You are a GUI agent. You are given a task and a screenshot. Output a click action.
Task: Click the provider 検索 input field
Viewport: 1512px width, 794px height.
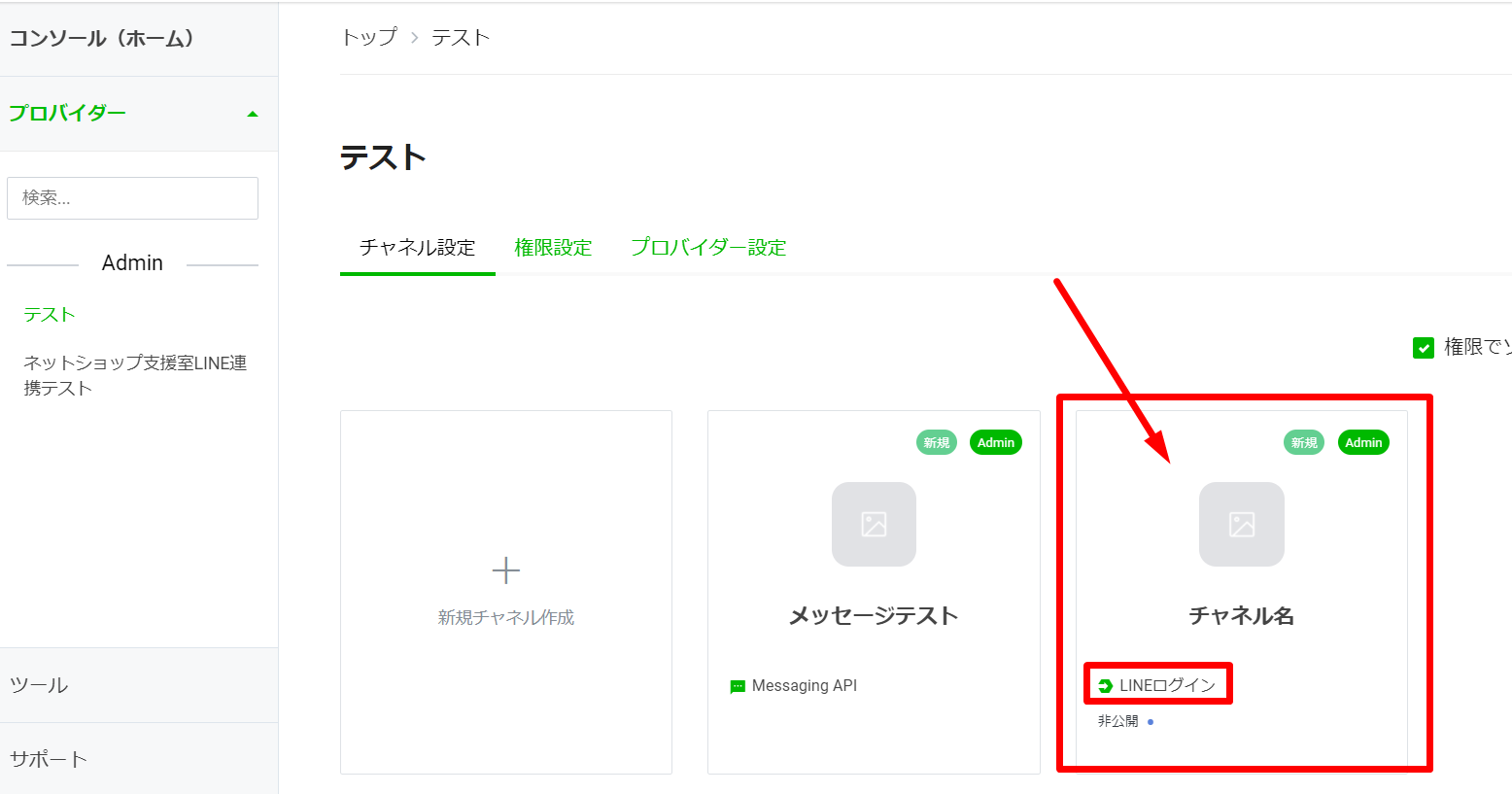click(x=133, y=198)
